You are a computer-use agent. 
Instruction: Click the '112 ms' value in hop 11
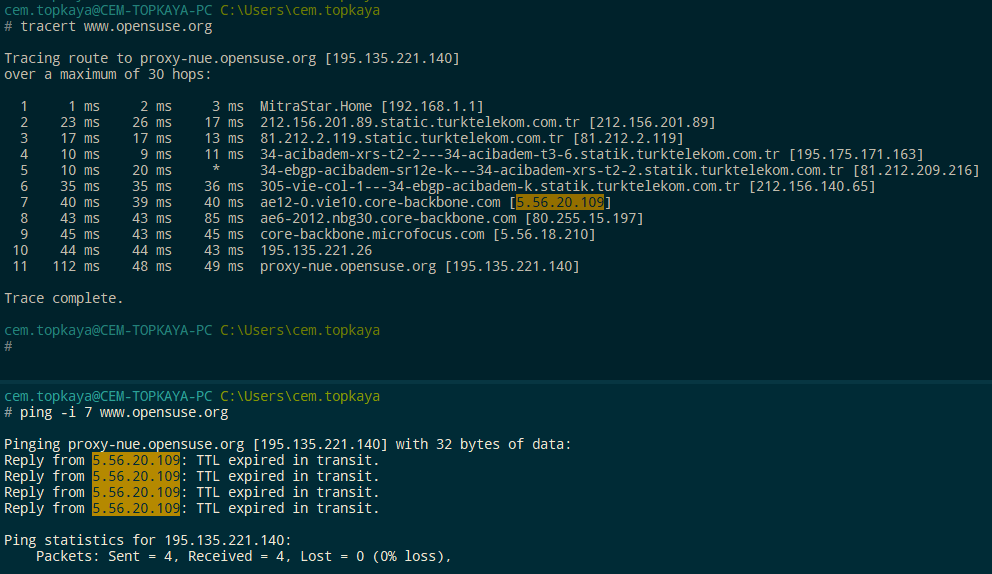pos(76,266)
